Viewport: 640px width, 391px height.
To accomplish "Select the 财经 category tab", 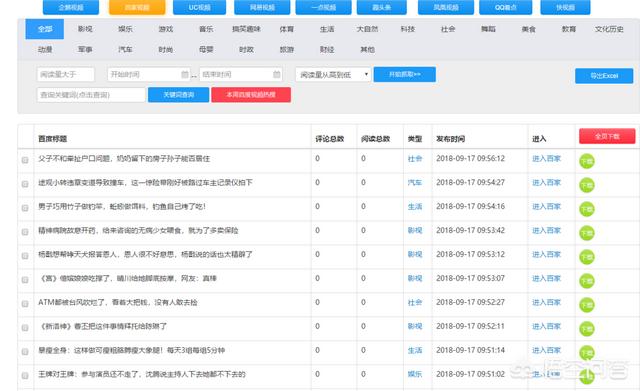I will [x=327, y=49].
